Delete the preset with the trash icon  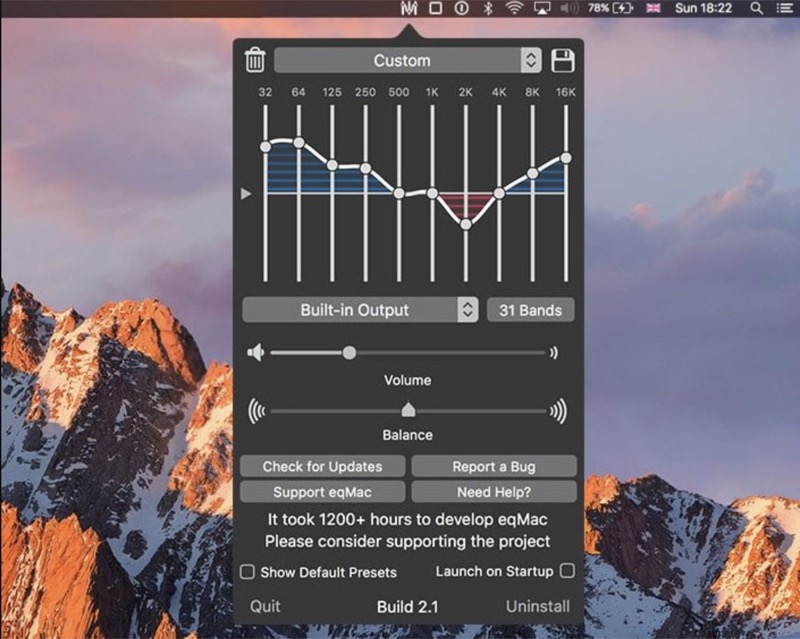pyautogui.click(x=255, y=60)
